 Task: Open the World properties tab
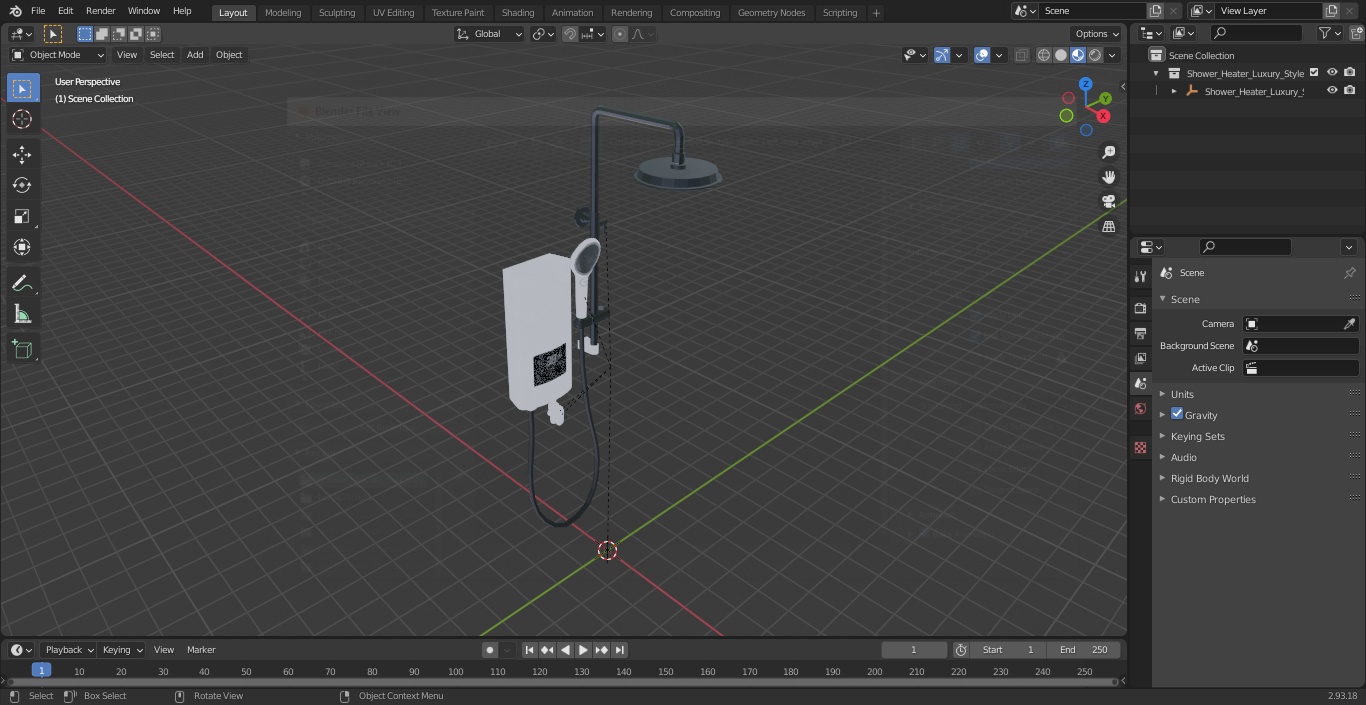[1140, 408]
